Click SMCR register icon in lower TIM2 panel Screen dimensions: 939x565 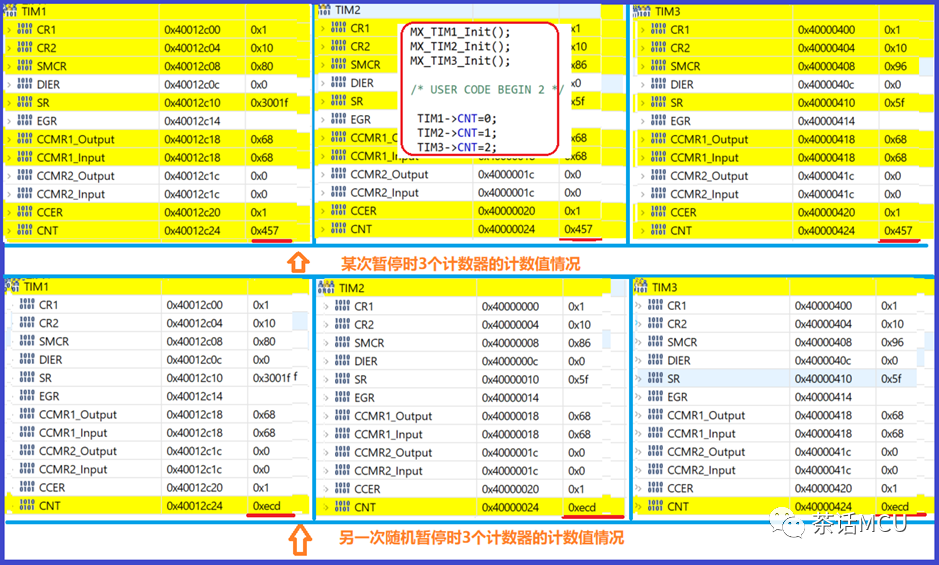(343, 342)
